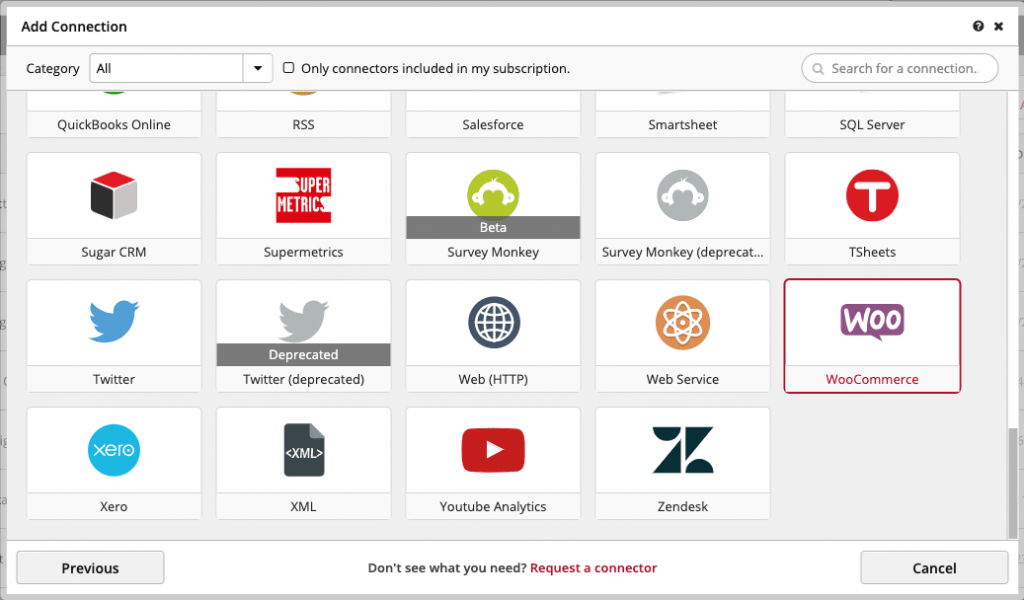Select the XML file icon
This screenshot has height=600, width=1024.
point(304,450)
